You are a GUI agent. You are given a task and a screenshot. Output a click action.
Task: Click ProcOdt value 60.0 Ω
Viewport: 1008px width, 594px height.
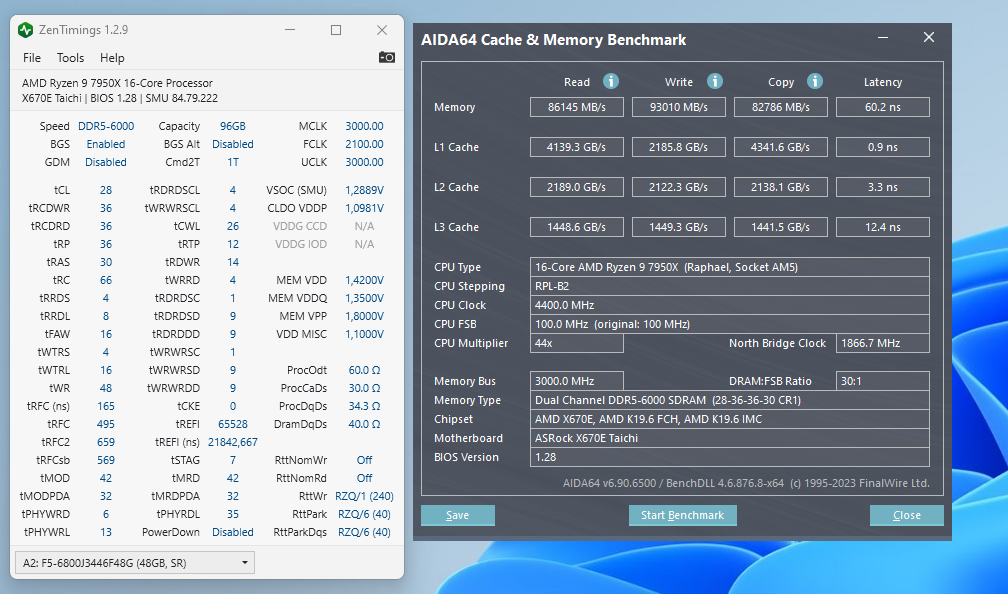364,370
